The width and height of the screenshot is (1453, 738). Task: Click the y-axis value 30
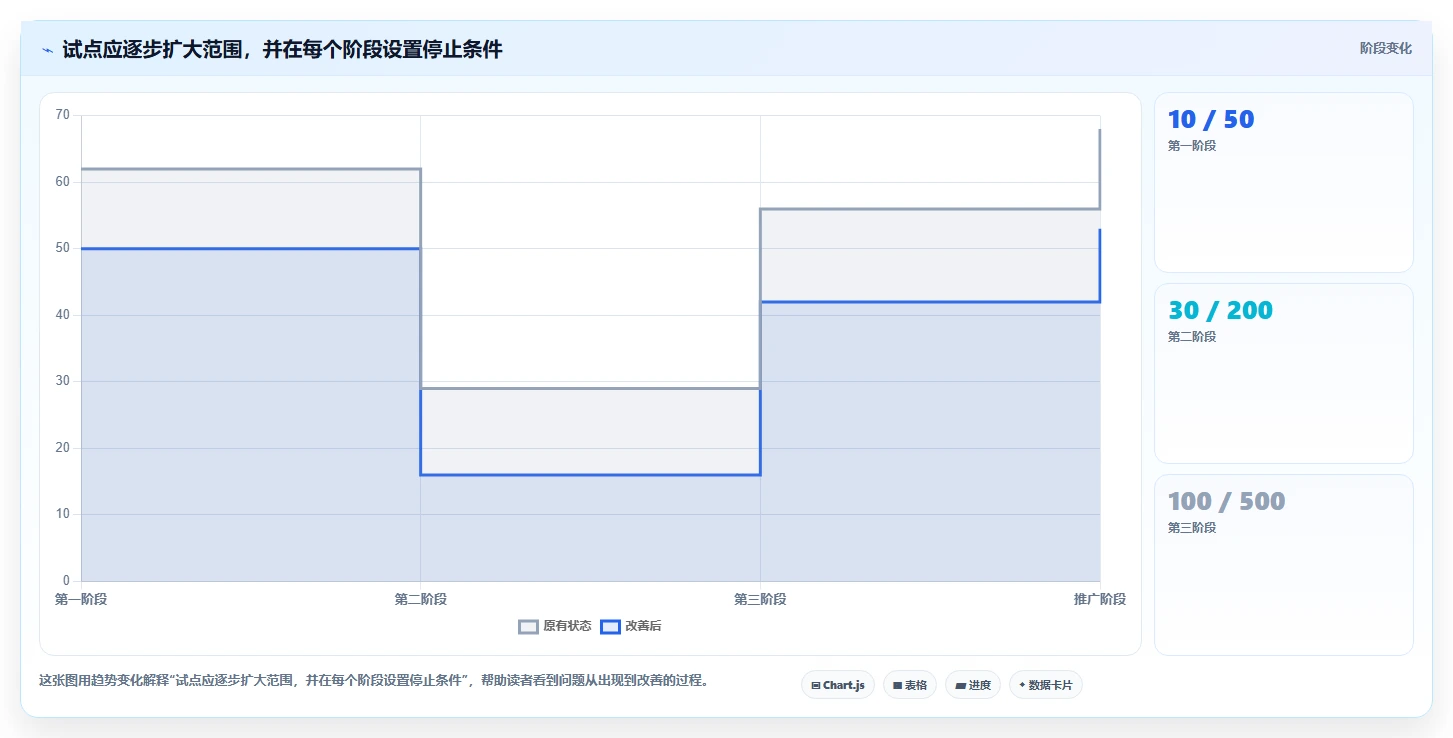coord(63,381)
